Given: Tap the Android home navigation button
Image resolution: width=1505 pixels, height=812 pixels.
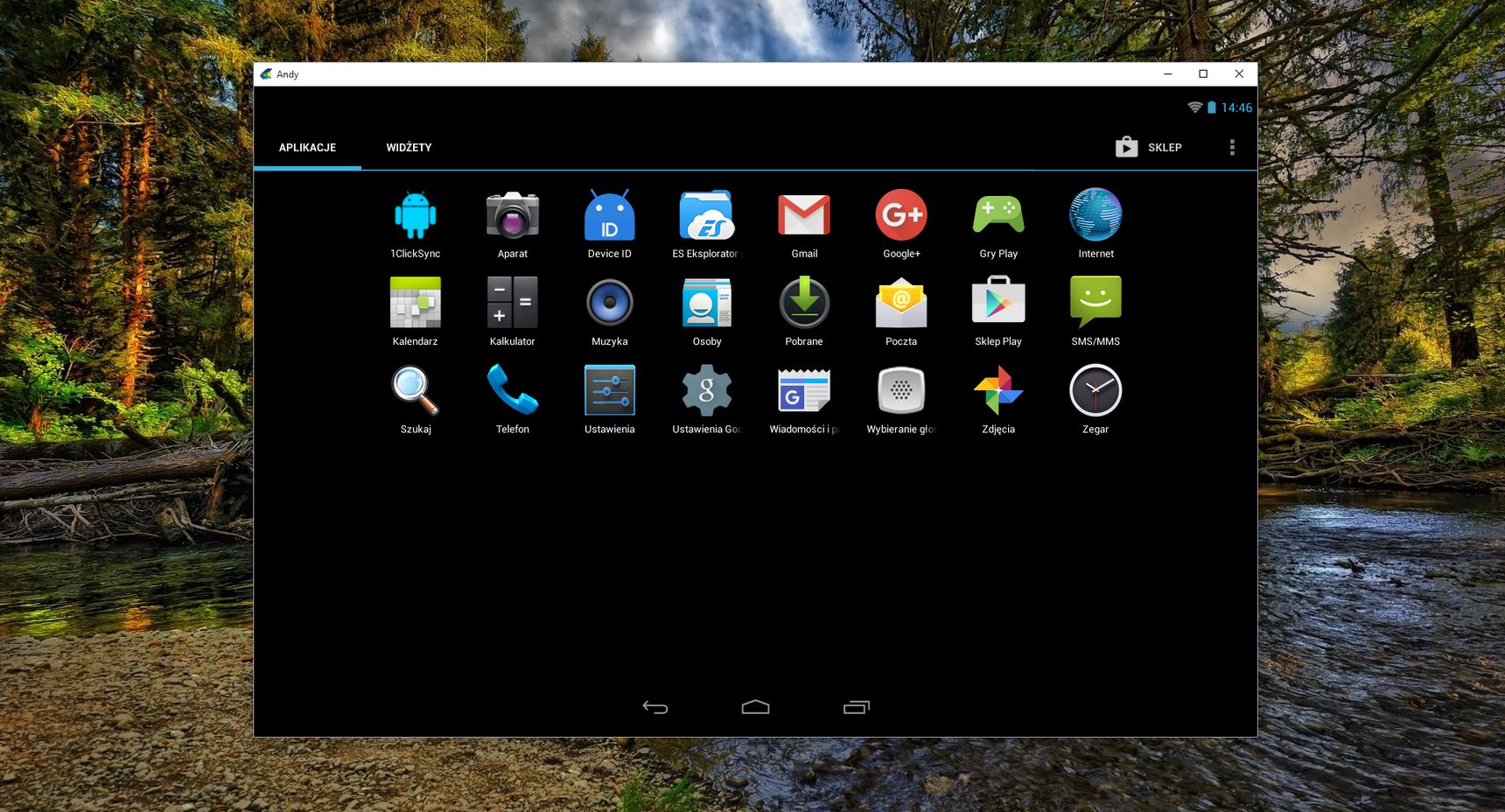Looking at the screenshot, I should tap(756, 707).
